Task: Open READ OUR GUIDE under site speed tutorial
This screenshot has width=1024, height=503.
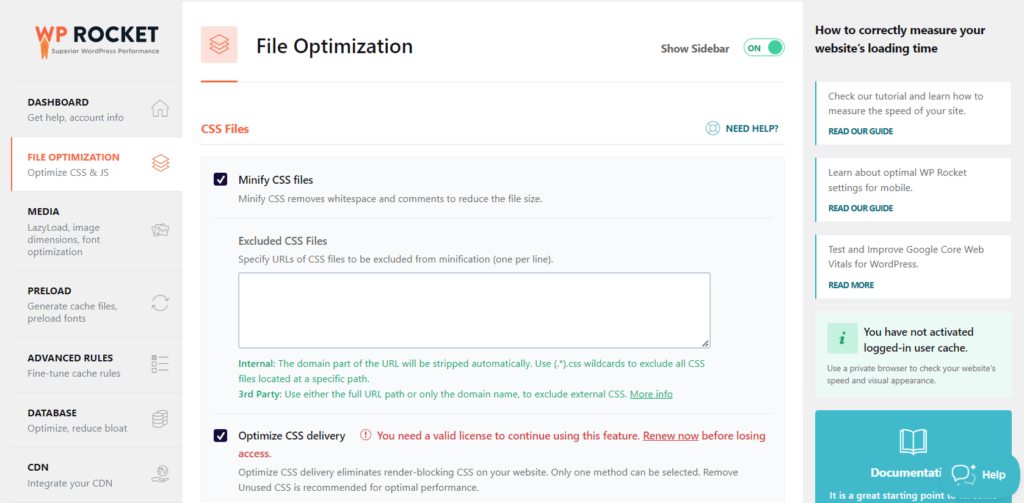Action: (860, 131)
